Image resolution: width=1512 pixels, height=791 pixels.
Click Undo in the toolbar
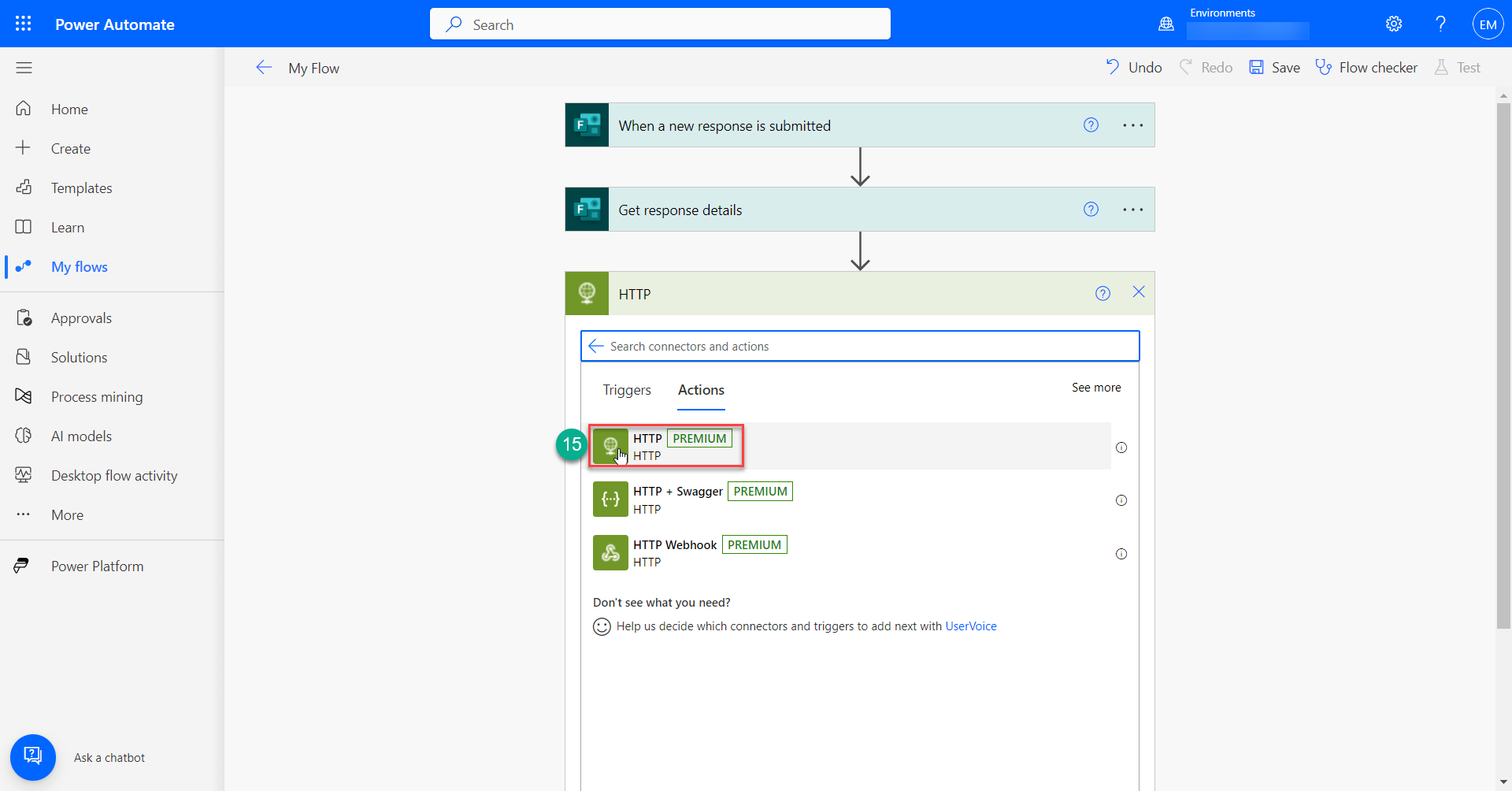tap(1134, 68)
